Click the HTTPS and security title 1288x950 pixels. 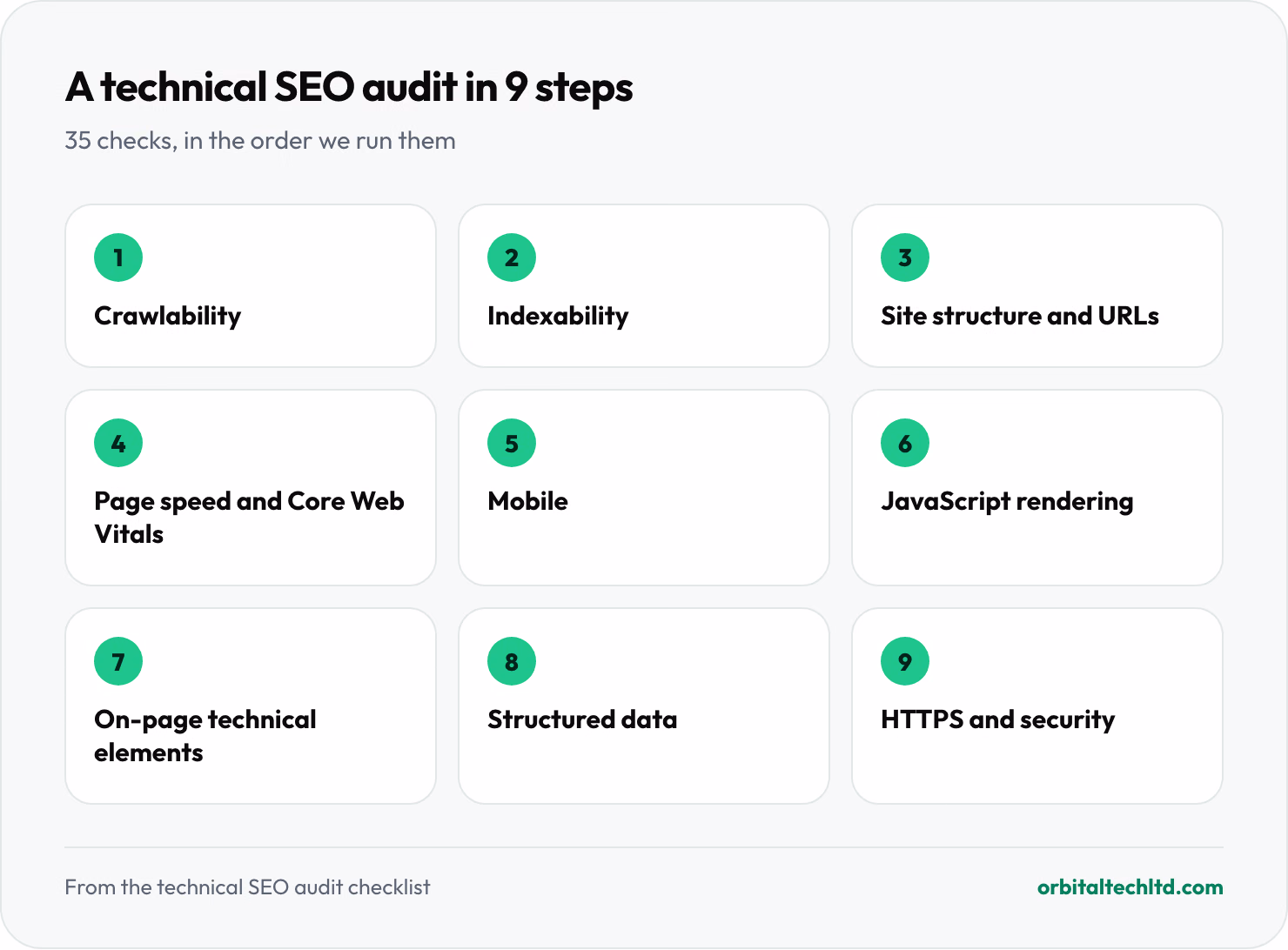pyautogui.click(x=997, y=719)
